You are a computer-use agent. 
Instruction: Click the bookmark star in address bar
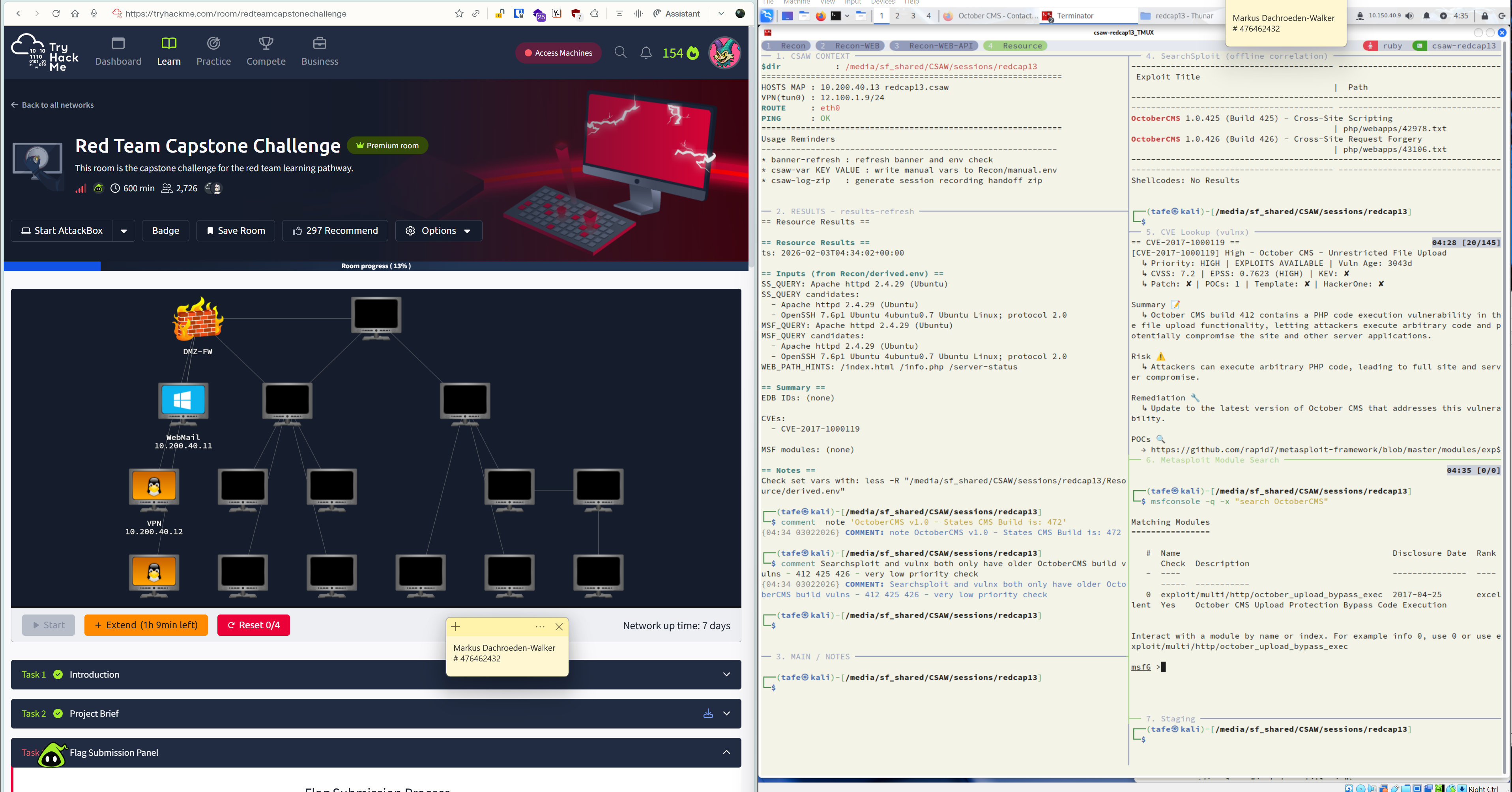[459, 13]
